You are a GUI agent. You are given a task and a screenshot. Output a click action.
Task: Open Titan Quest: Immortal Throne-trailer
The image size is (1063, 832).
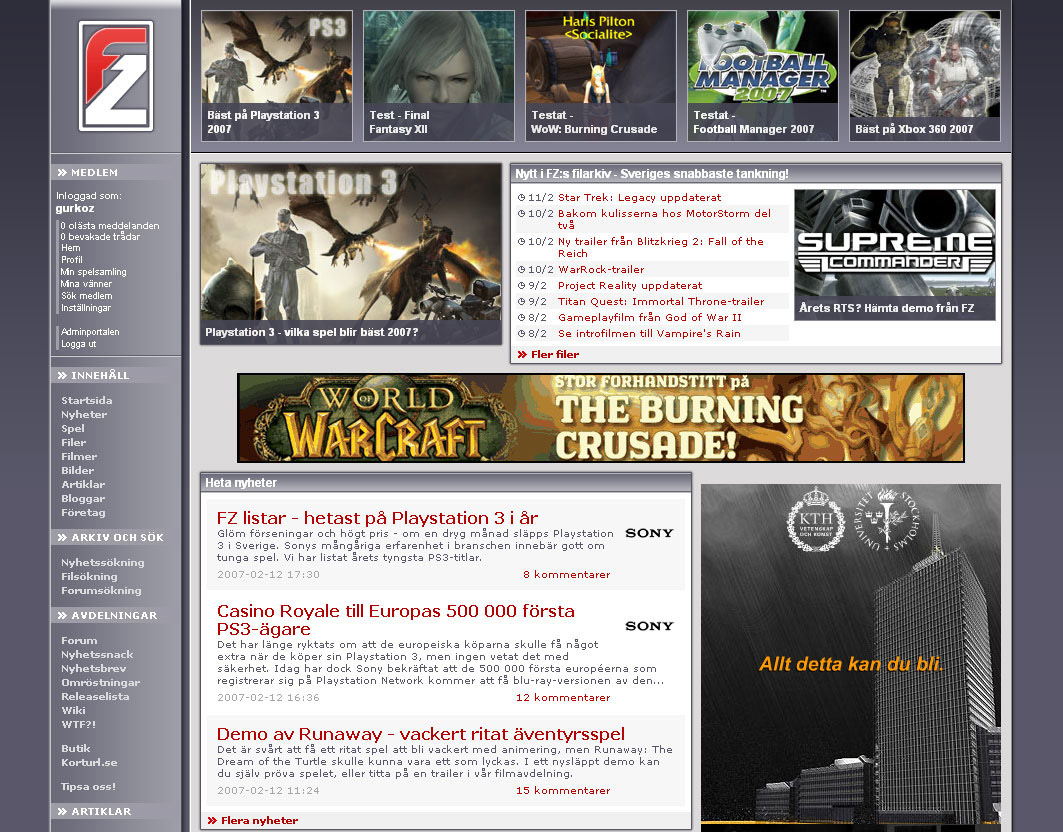[661, 301]
